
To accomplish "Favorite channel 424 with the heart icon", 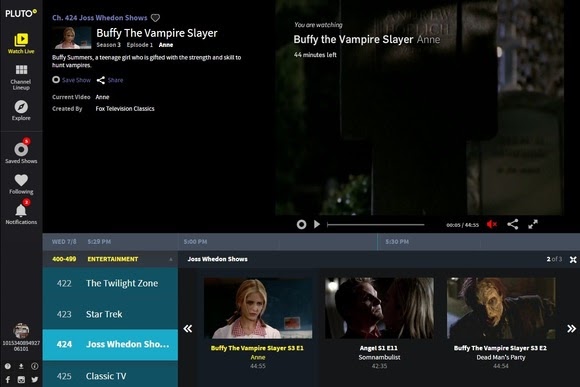I will 155,18.
